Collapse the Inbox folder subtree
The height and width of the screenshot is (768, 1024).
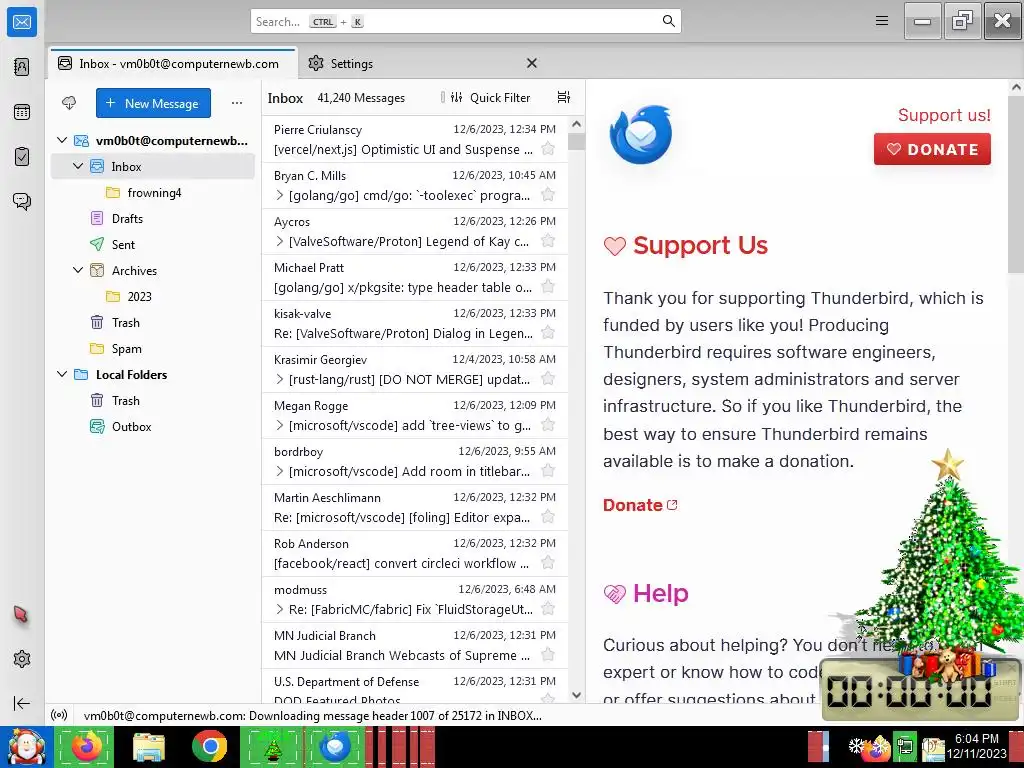[x=78, y=166]
